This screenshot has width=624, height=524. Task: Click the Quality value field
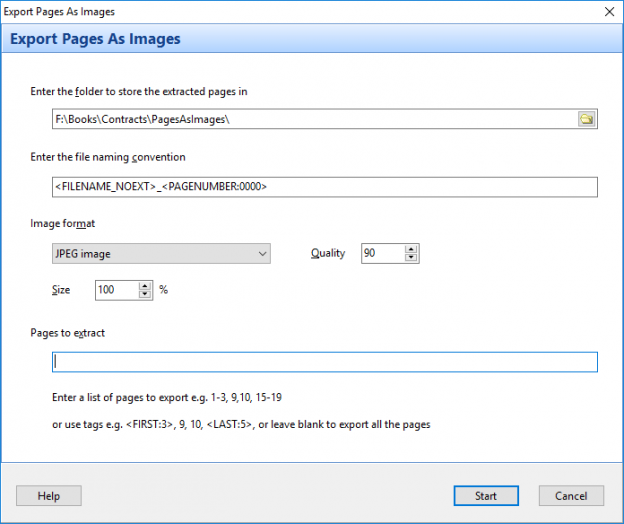(383, 253)
